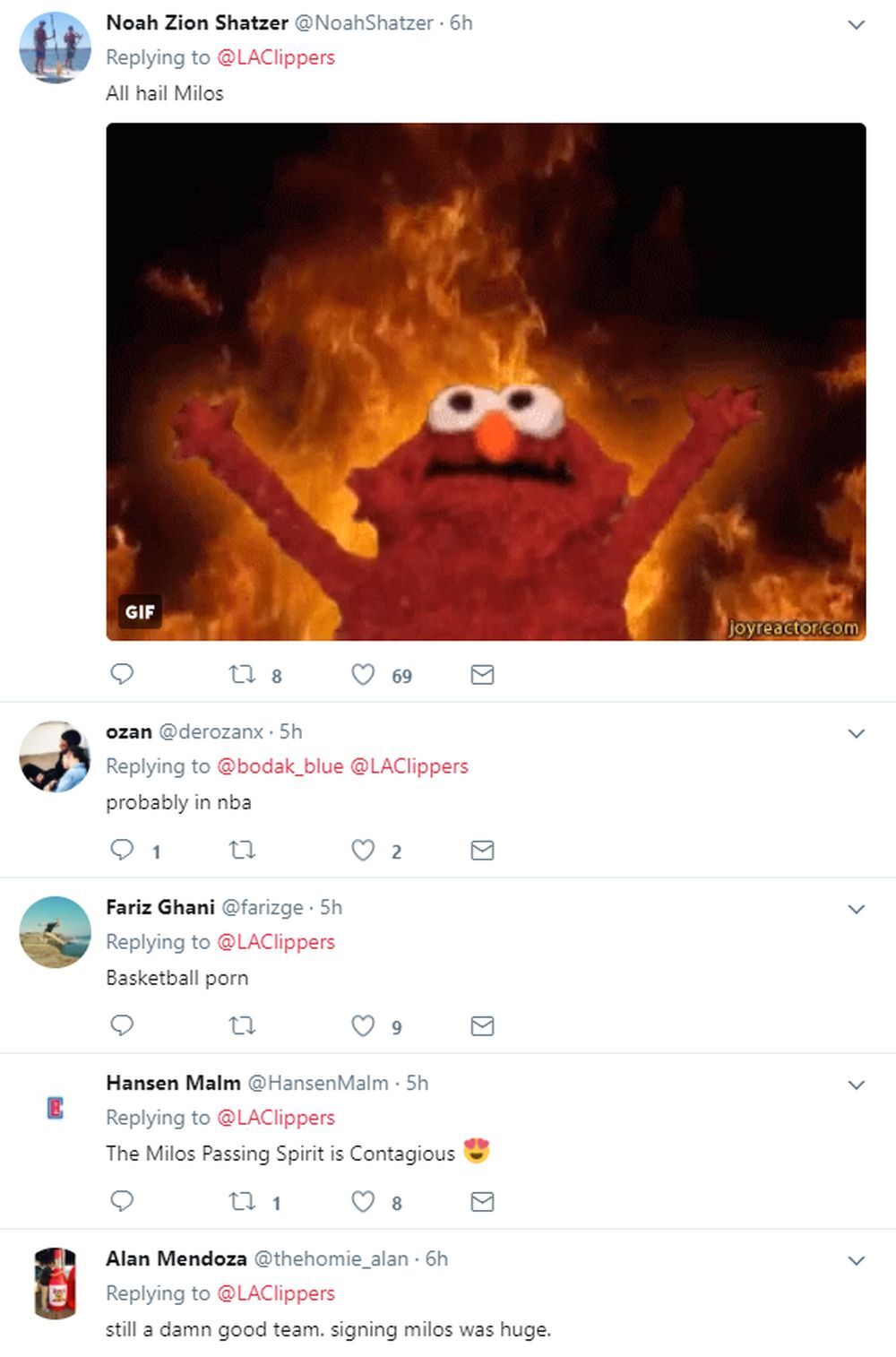View Alan Mendoza's profile picture

(x=56, y=1283)
